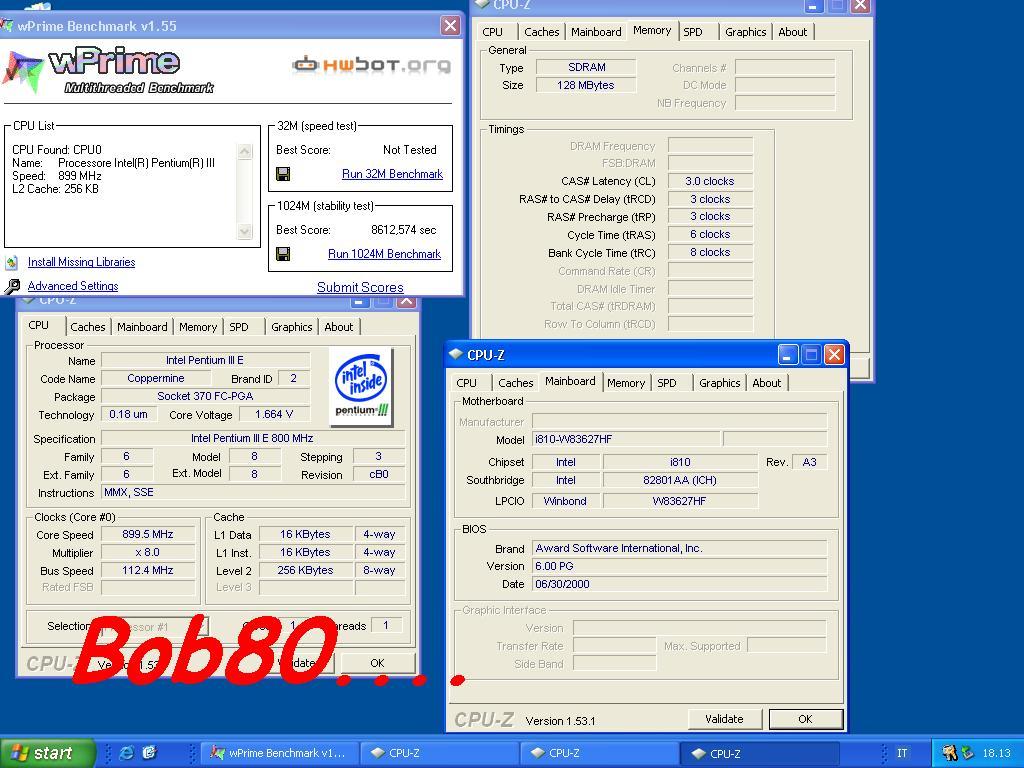
Task: Click the Southbridge value 82801AA (ICH)
Action: [x=680, y=480]
